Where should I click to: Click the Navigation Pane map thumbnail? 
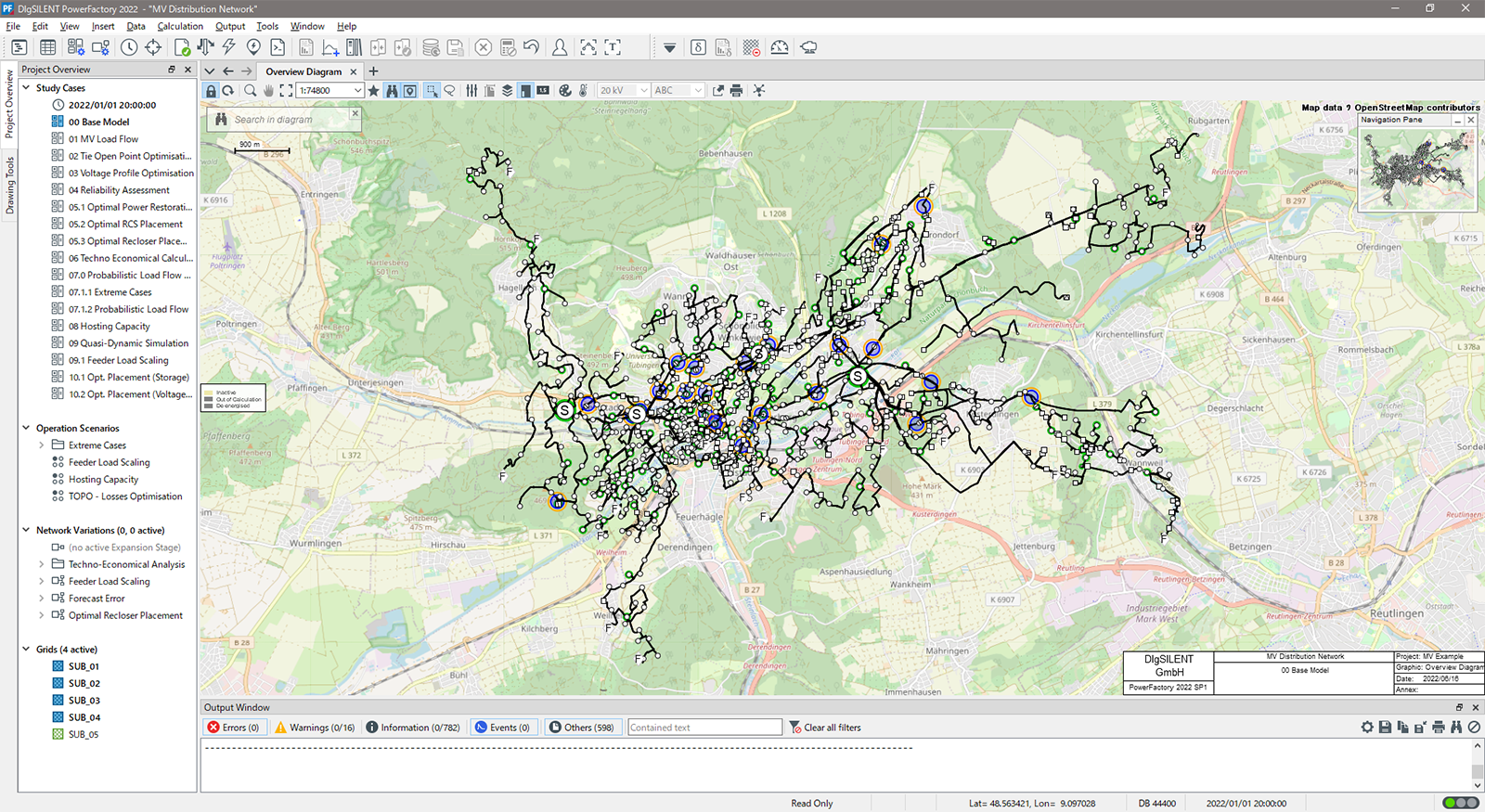(1416, 168)
